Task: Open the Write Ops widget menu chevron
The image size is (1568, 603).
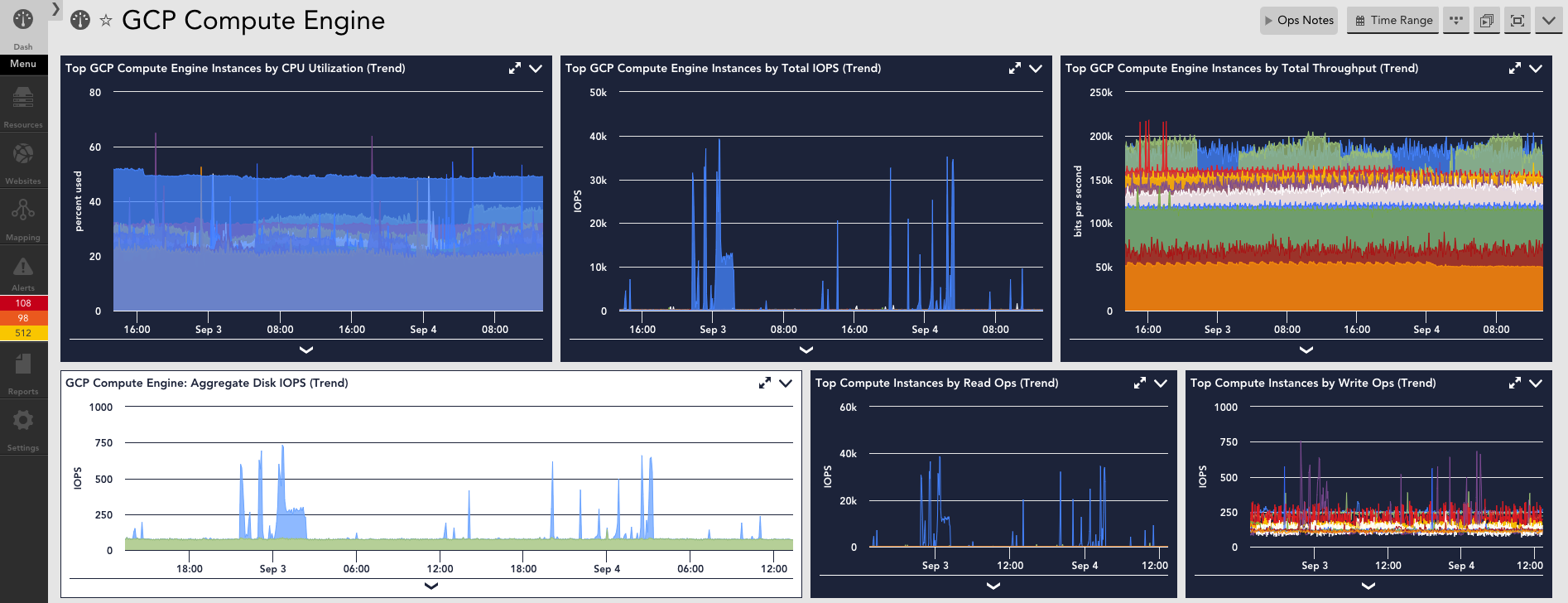Action: pyautogui.click(x=1536, y=384)
